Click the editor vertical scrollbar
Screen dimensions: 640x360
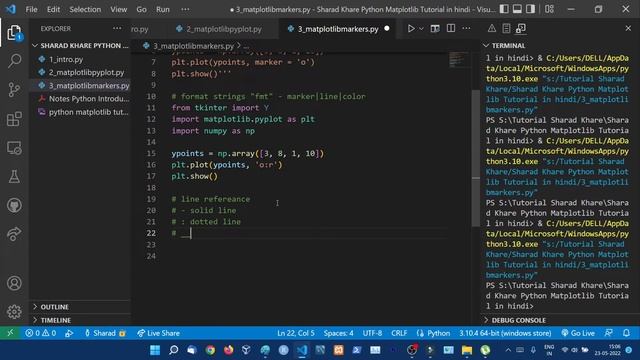(476, 158)
